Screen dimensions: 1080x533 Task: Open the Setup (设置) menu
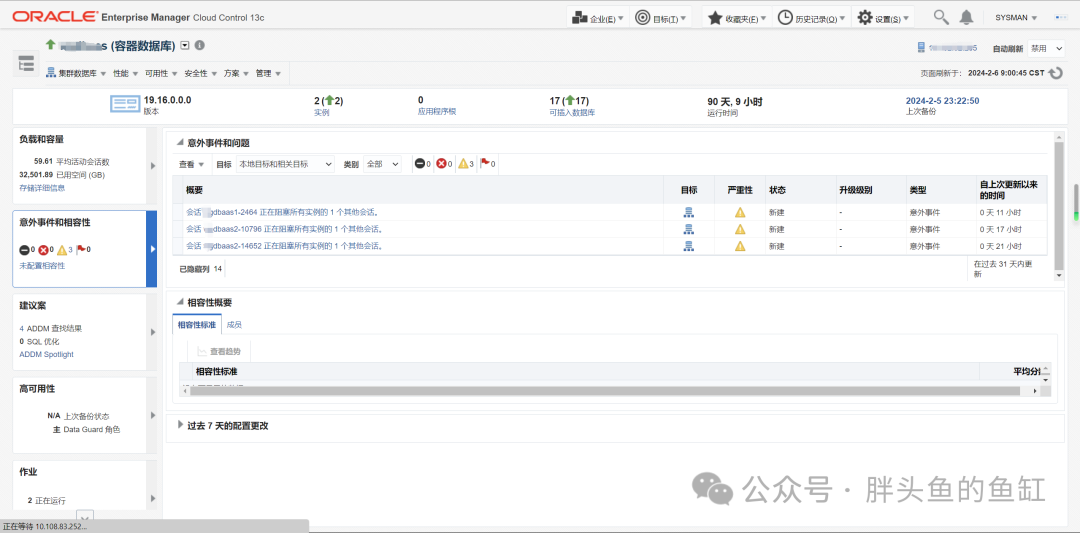click(x=884, y=18)
